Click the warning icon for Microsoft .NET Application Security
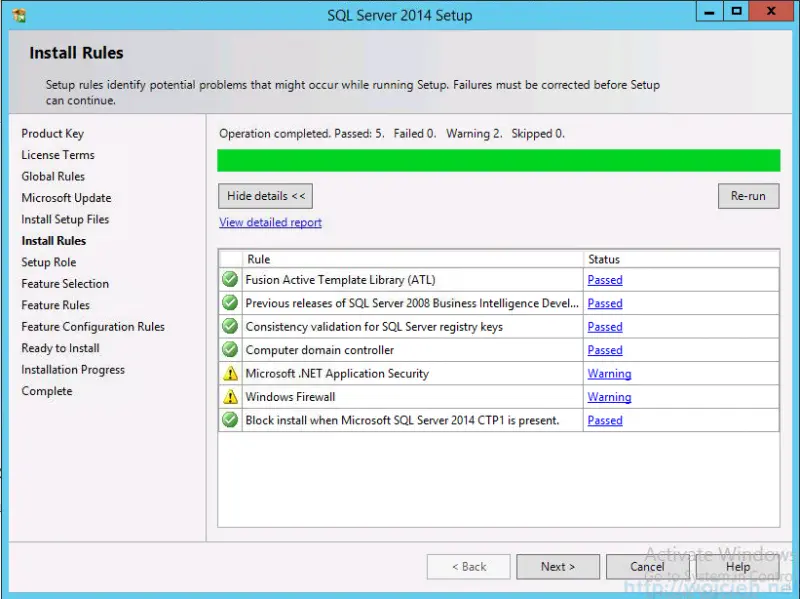This screenshot has height=599, width=800. click(229, 373)
